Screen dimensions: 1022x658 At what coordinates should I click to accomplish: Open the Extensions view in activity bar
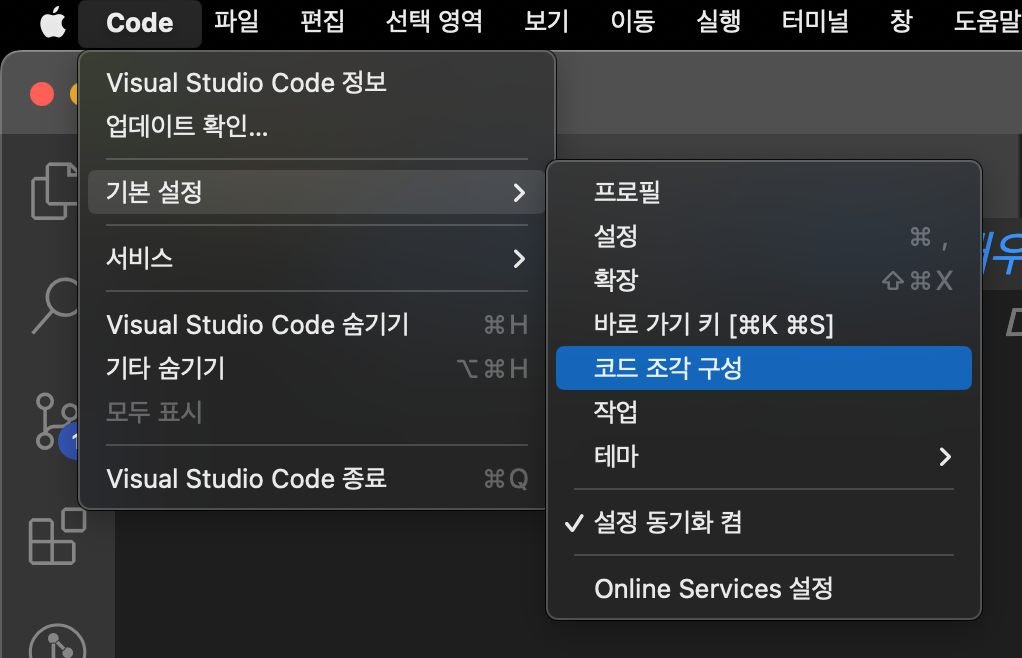pyautogui.click(x=57, y=536)
